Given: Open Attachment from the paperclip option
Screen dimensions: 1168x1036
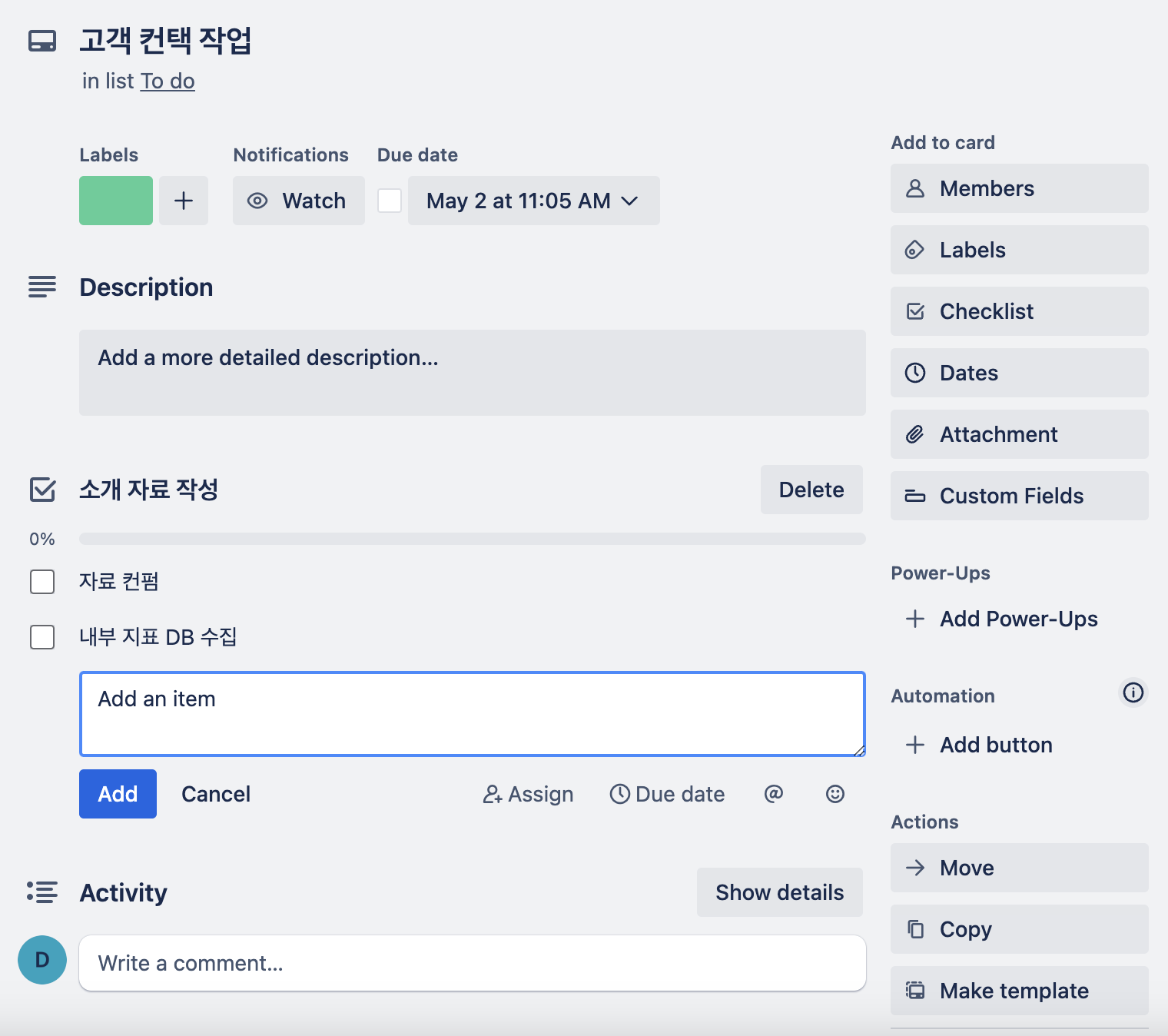Looking at the screenshot, I should coord(1019,434).
